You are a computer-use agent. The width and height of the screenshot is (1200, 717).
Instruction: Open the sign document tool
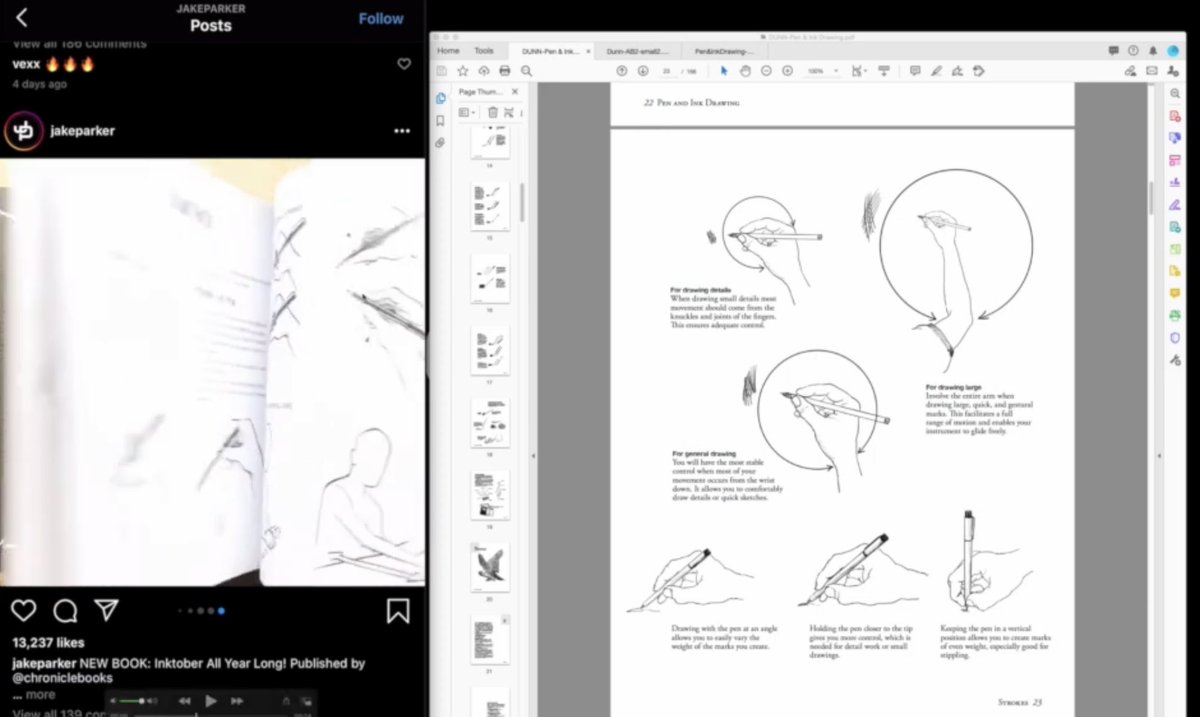tap(957, 71)
